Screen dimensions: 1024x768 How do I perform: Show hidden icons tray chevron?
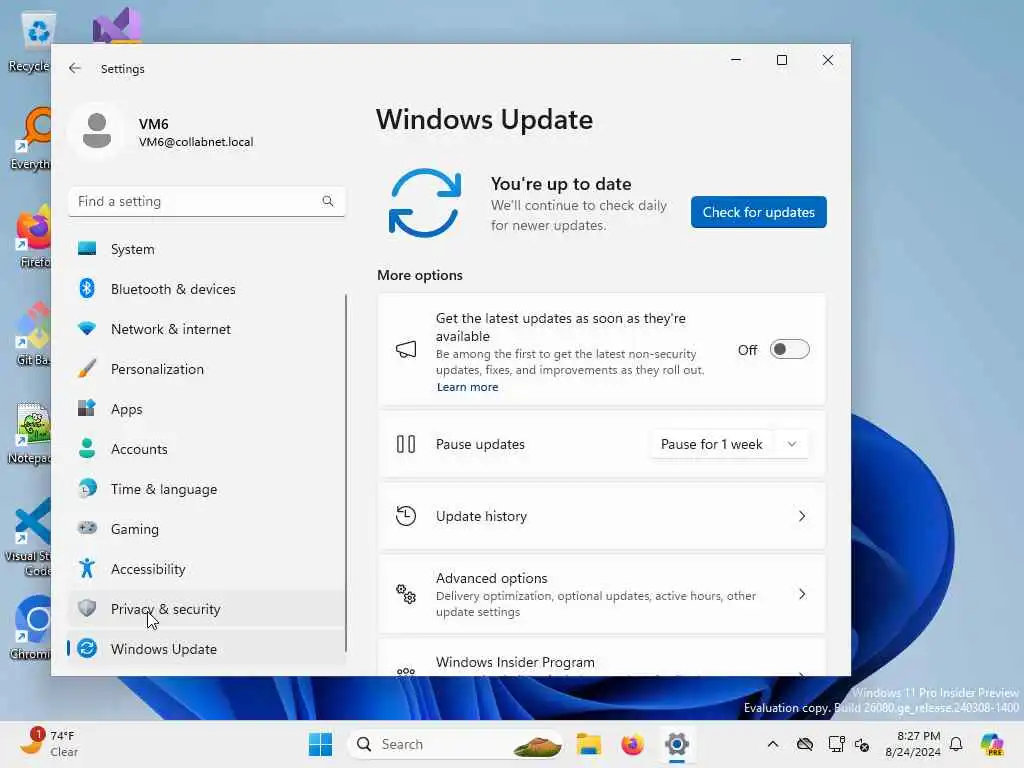(x=773, y=744)
